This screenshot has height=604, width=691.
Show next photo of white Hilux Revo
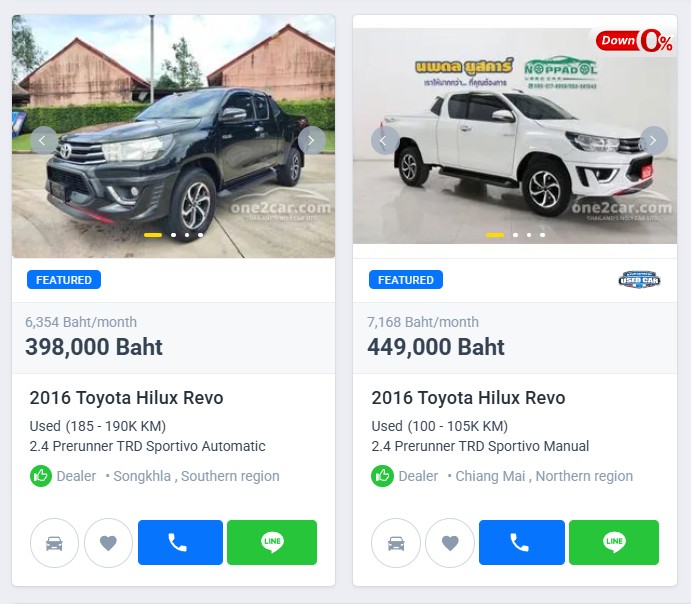(654, 140)
